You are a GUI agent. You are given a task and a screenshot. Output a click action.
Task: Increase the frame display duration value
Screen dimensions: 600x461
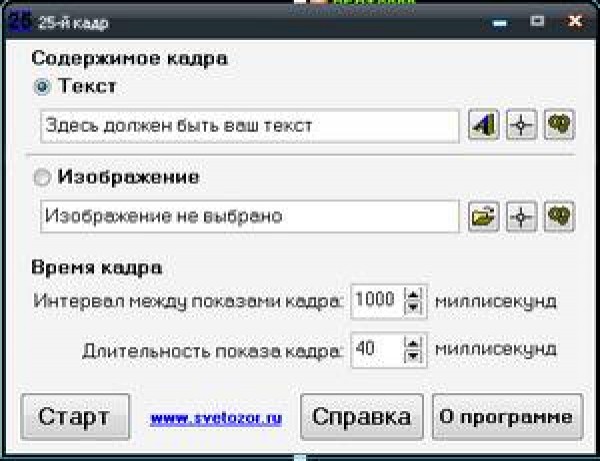(413, 344)
